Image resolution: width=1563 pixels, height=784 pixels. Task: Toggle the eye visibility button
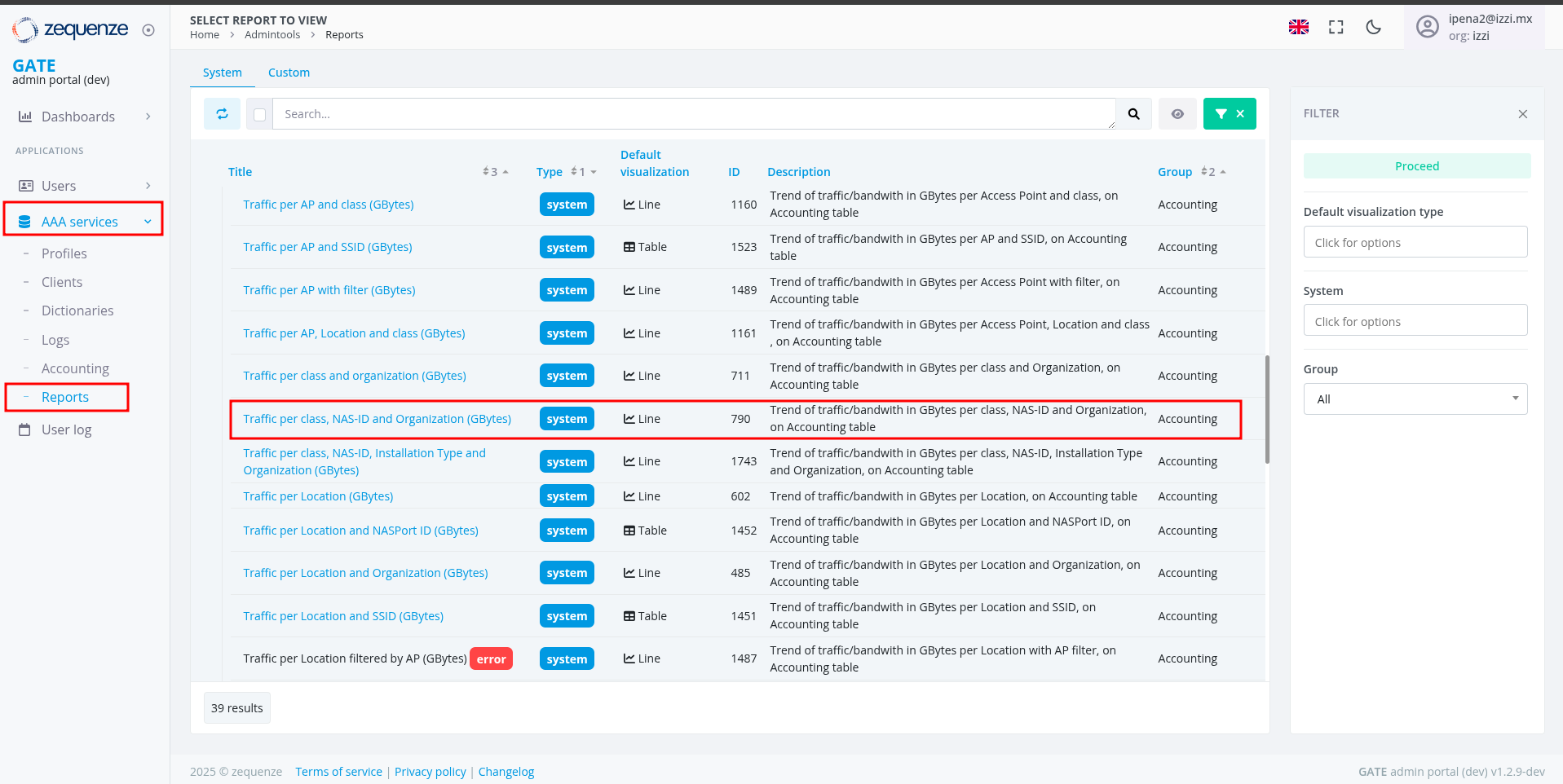(1177, 114)
